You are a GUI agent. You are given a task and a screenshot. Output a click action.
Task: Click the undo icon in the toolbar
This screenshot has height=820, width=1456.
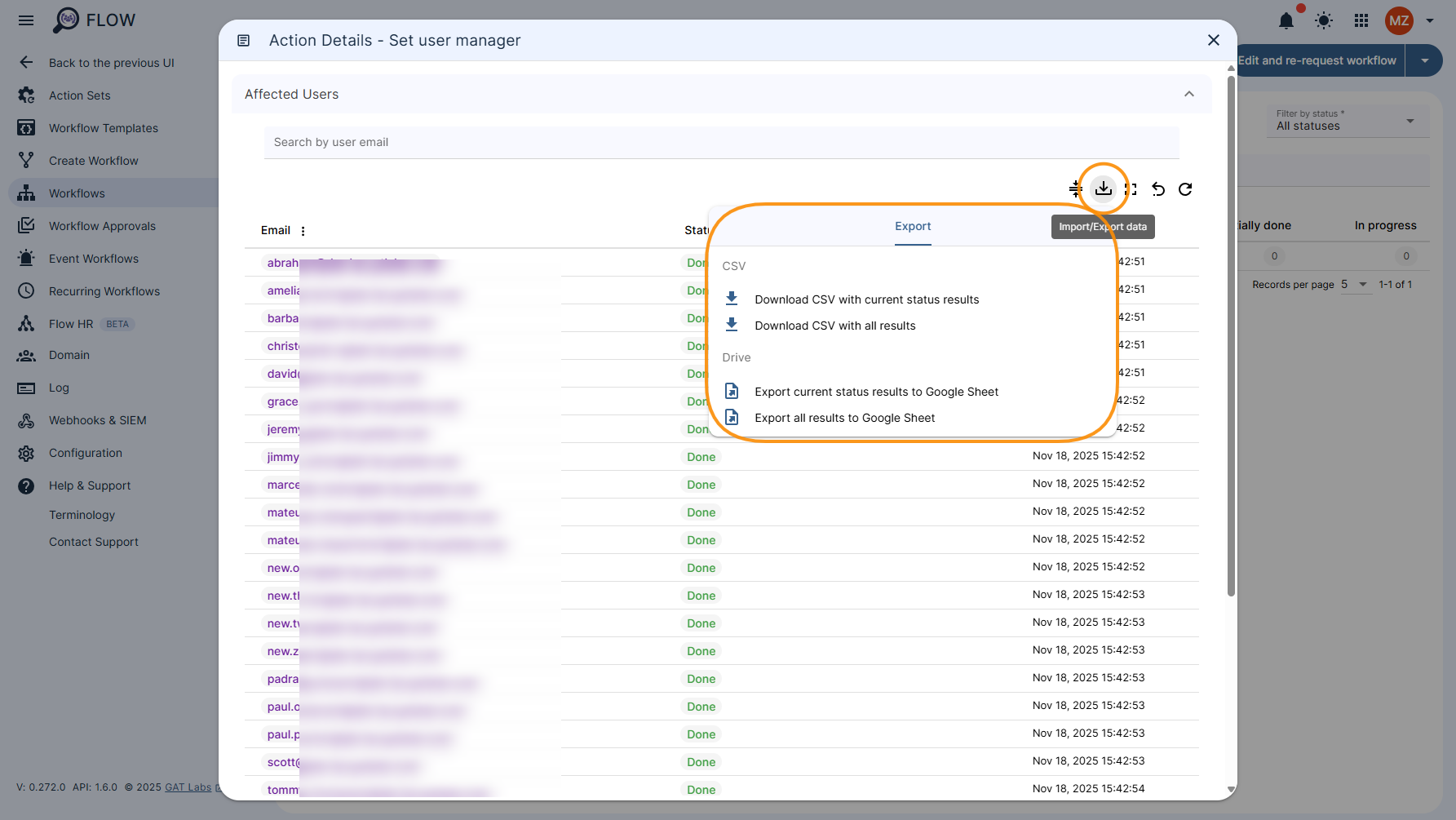point(1157,188)
